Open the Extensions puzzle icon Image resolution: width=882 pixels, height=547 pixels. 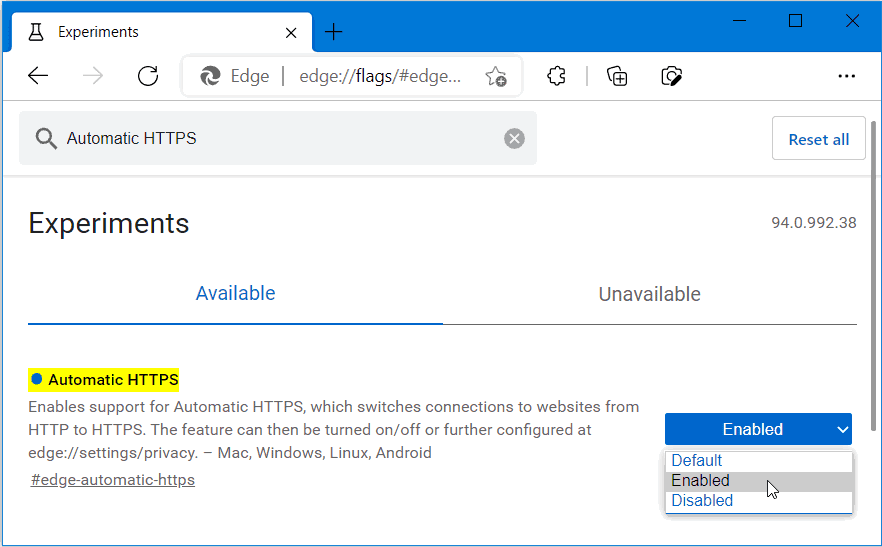(556, 76)
